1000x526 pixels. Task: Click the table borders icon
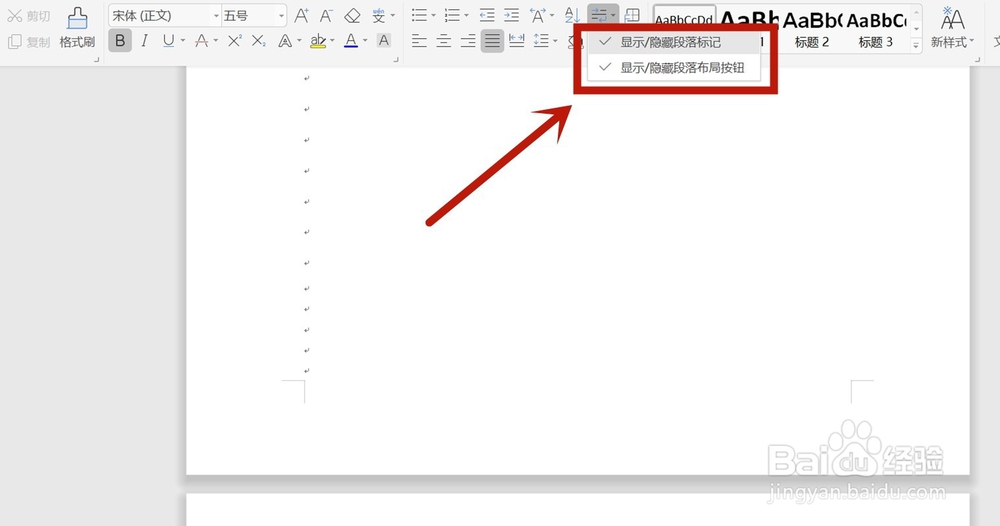(x=632, y=15)
